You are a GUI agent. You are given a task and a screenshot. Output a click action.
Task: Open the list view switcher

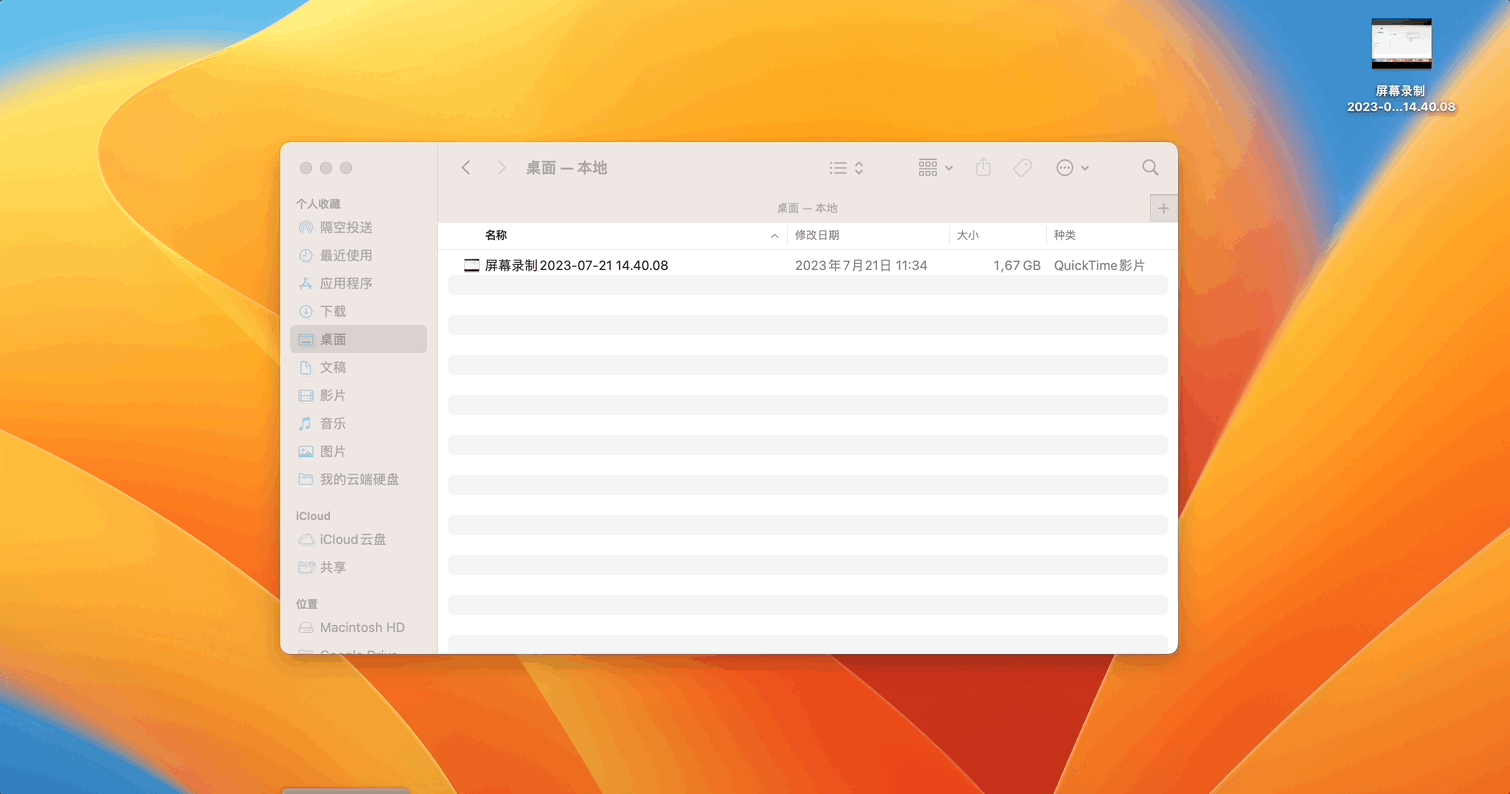[x=846, y=168]
